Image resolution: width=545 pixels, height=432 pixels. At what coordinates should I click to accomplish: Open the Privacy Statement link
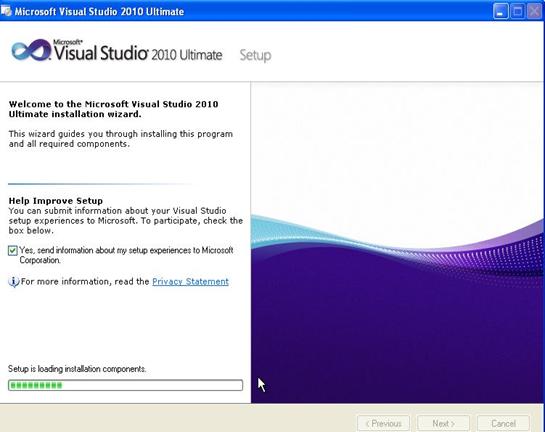(190, 282)
